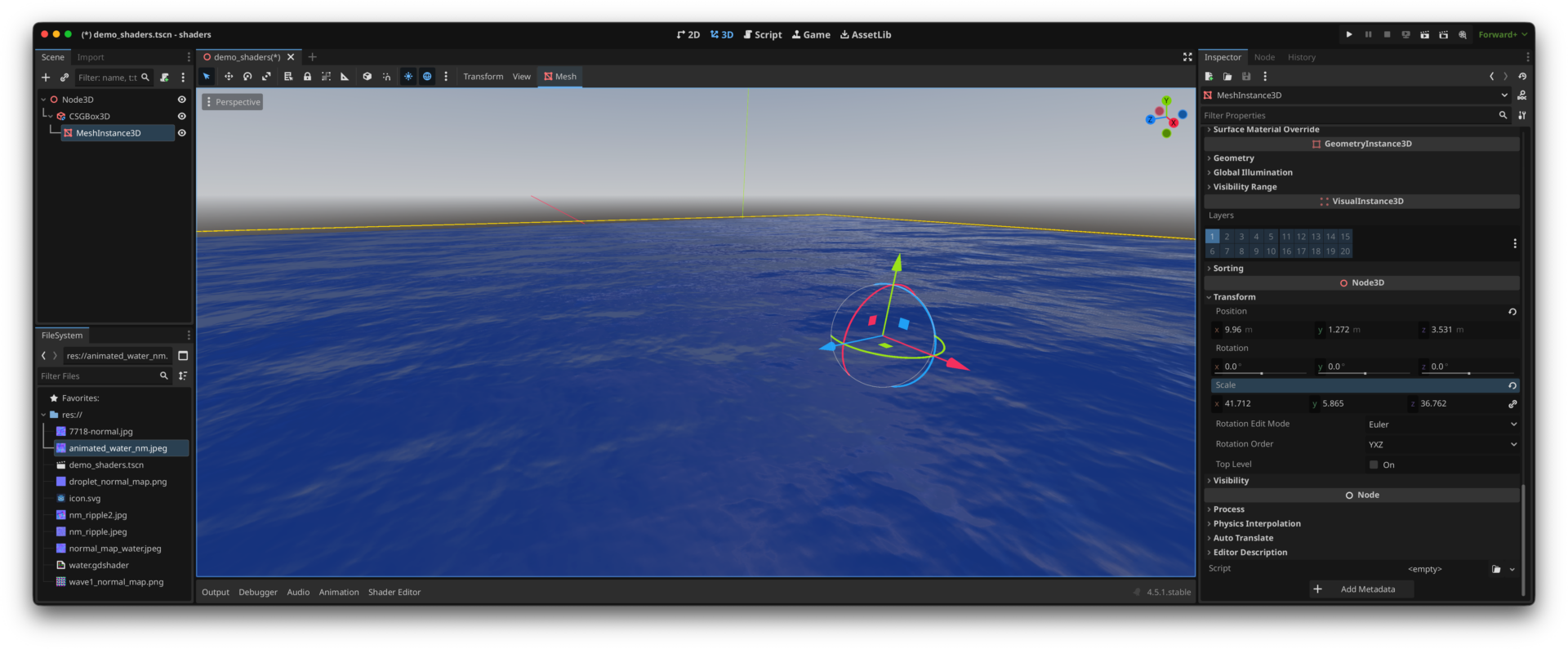1568x649 pixels.
Task: Open the Perspective view menu button
Action: 233,102
